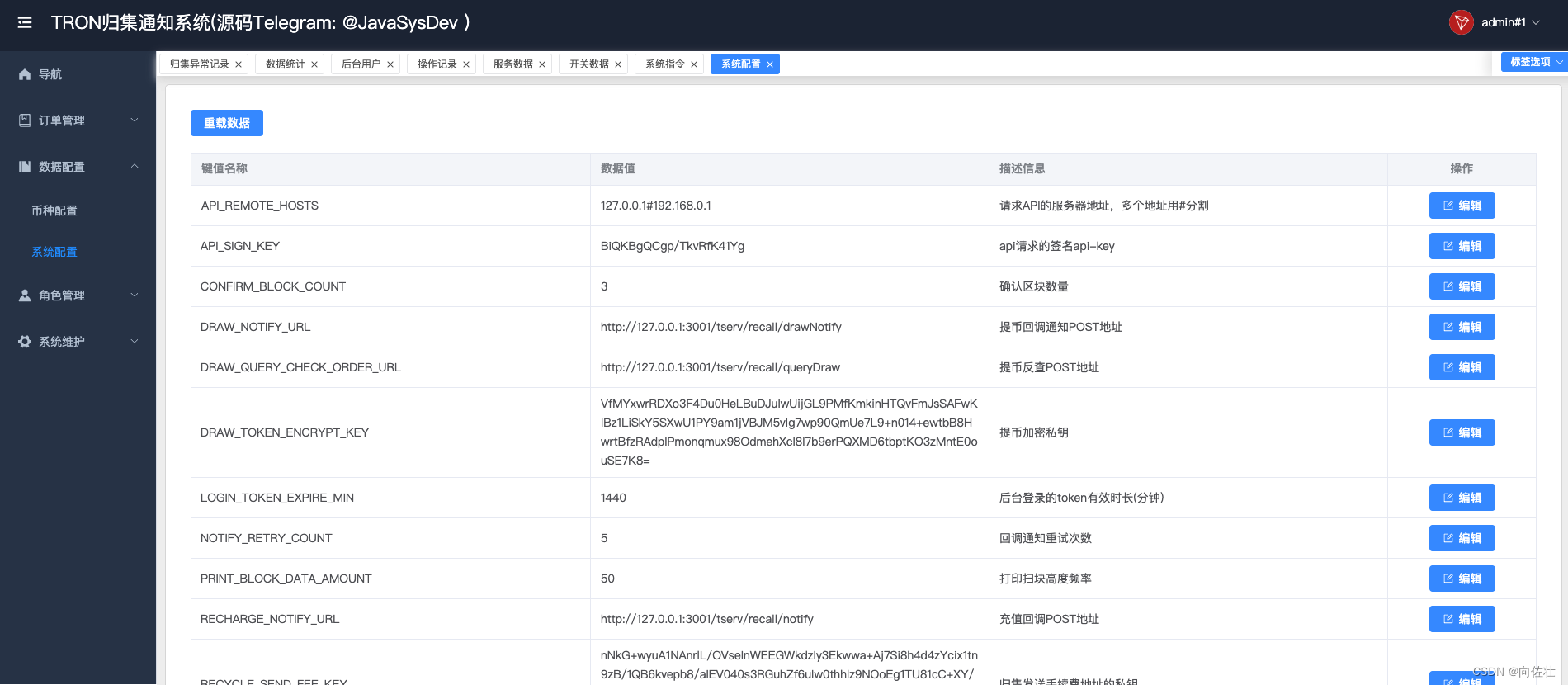The width and height of the screenshot is (1568, 685).
Task: Click description 回调通知重试次数
Action: click(x=1046, y=538)
